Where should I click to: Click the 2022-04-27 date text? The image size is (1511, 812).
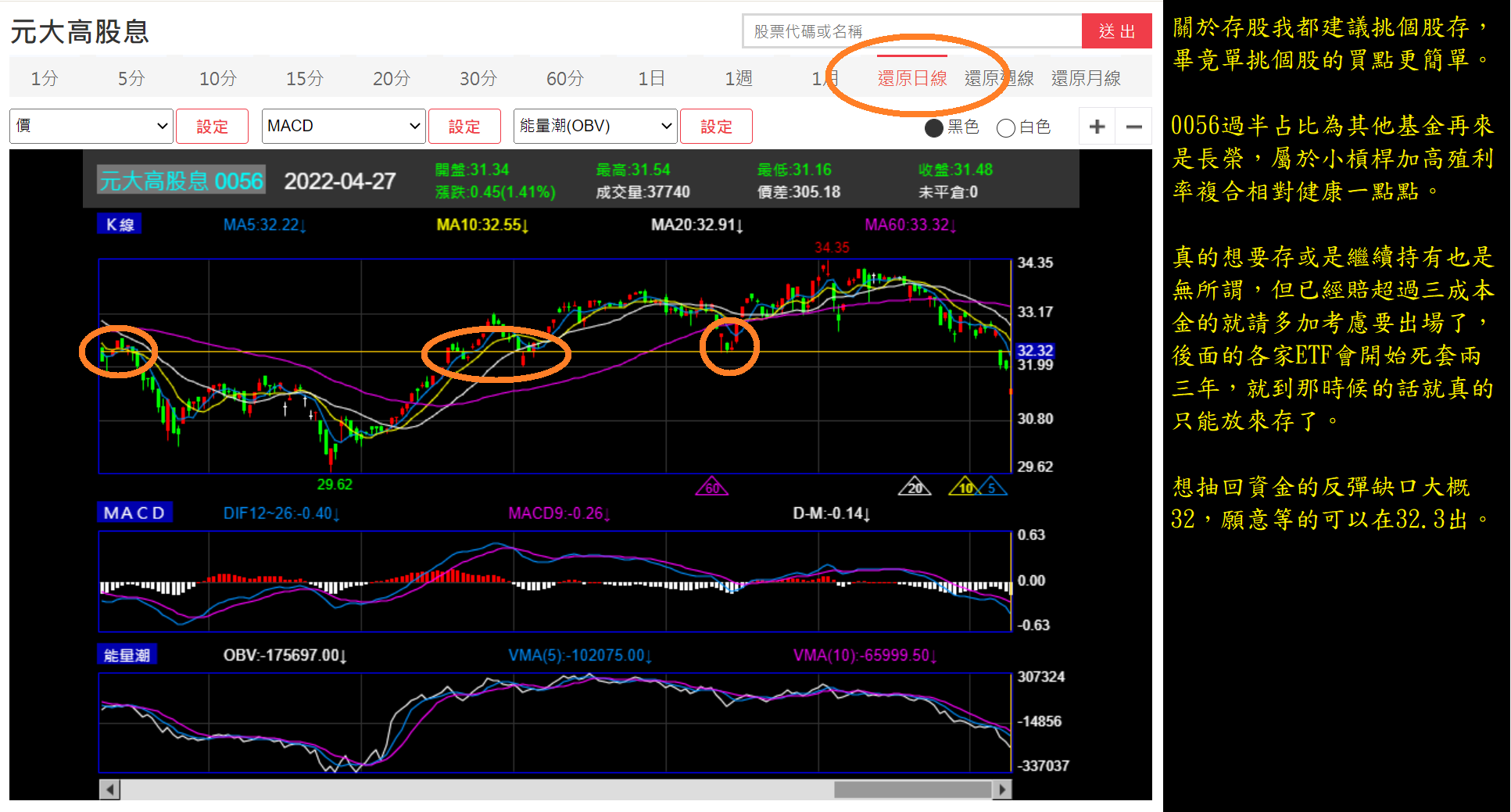point(340,181)
